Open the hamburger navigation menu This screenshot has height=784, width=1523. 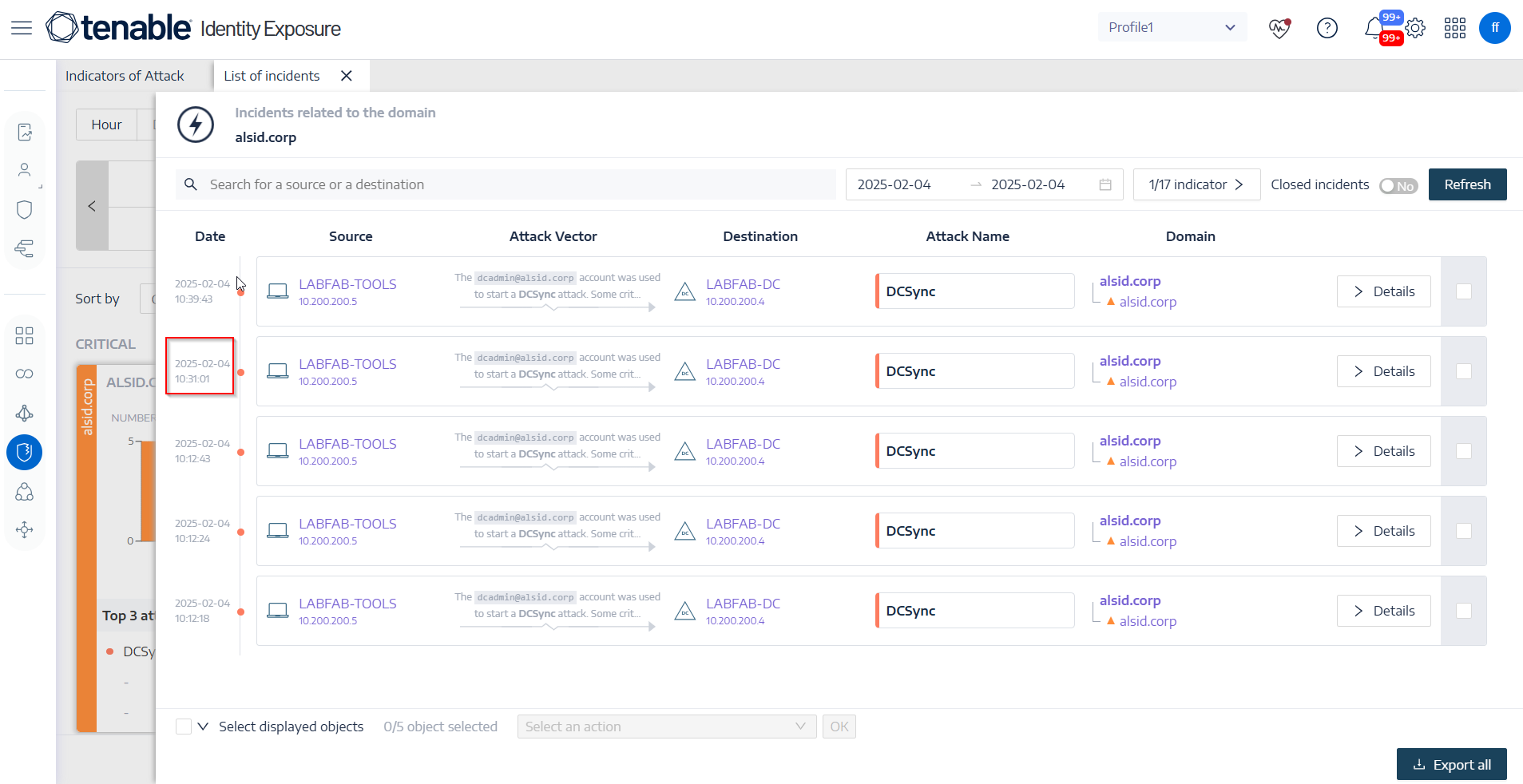(x=22, y=28)
